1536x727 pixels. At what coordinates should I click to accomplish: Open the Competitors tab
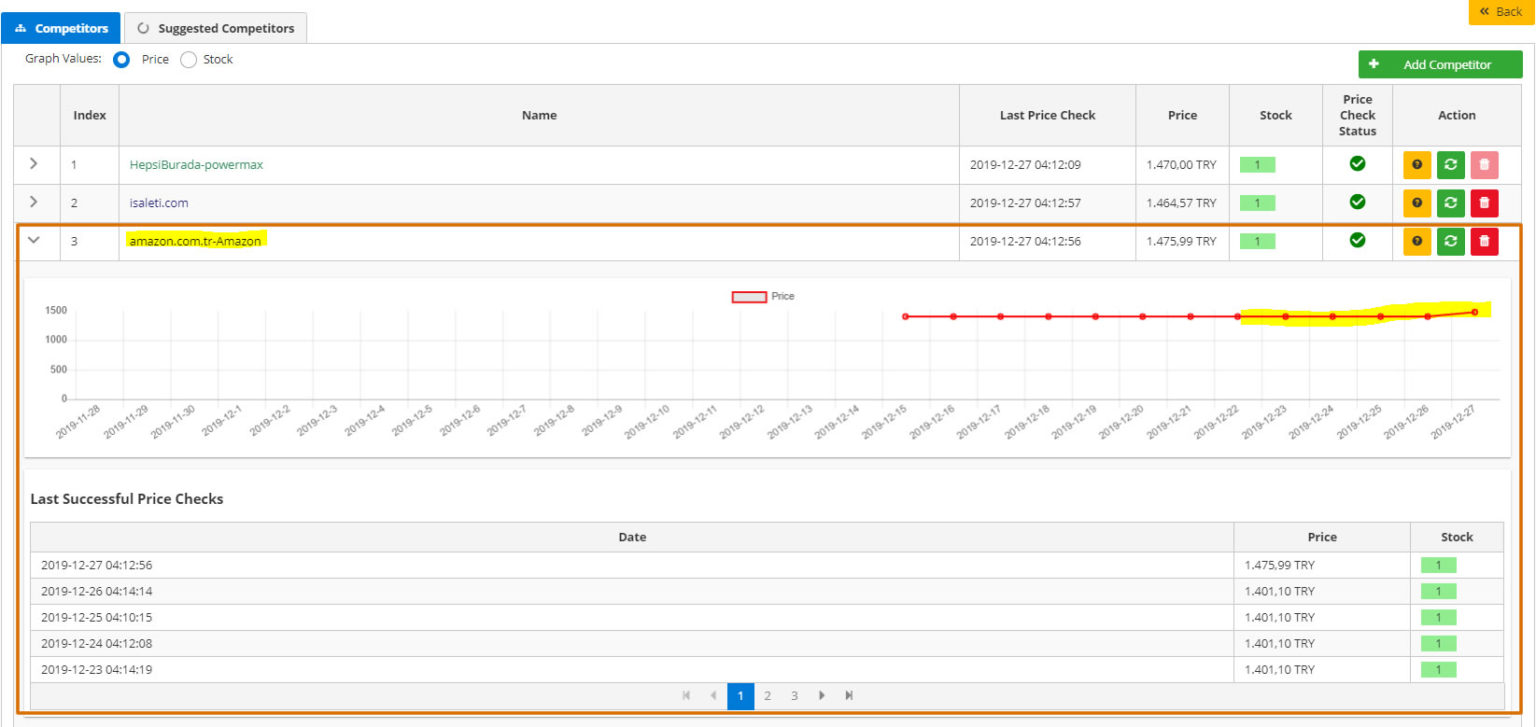(x=61, y=28)
